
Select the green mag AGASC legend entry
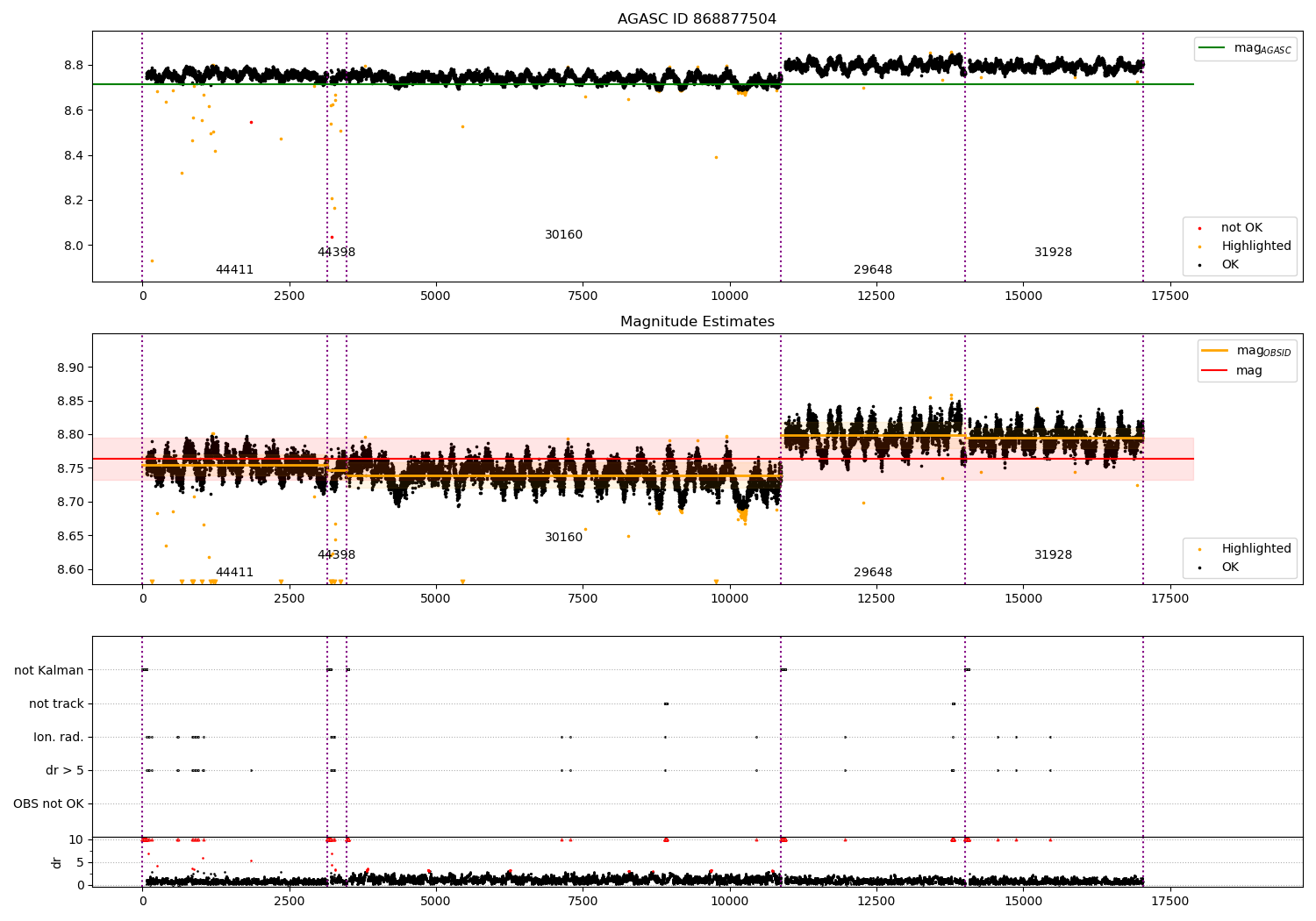click(x=1245, y=48)
